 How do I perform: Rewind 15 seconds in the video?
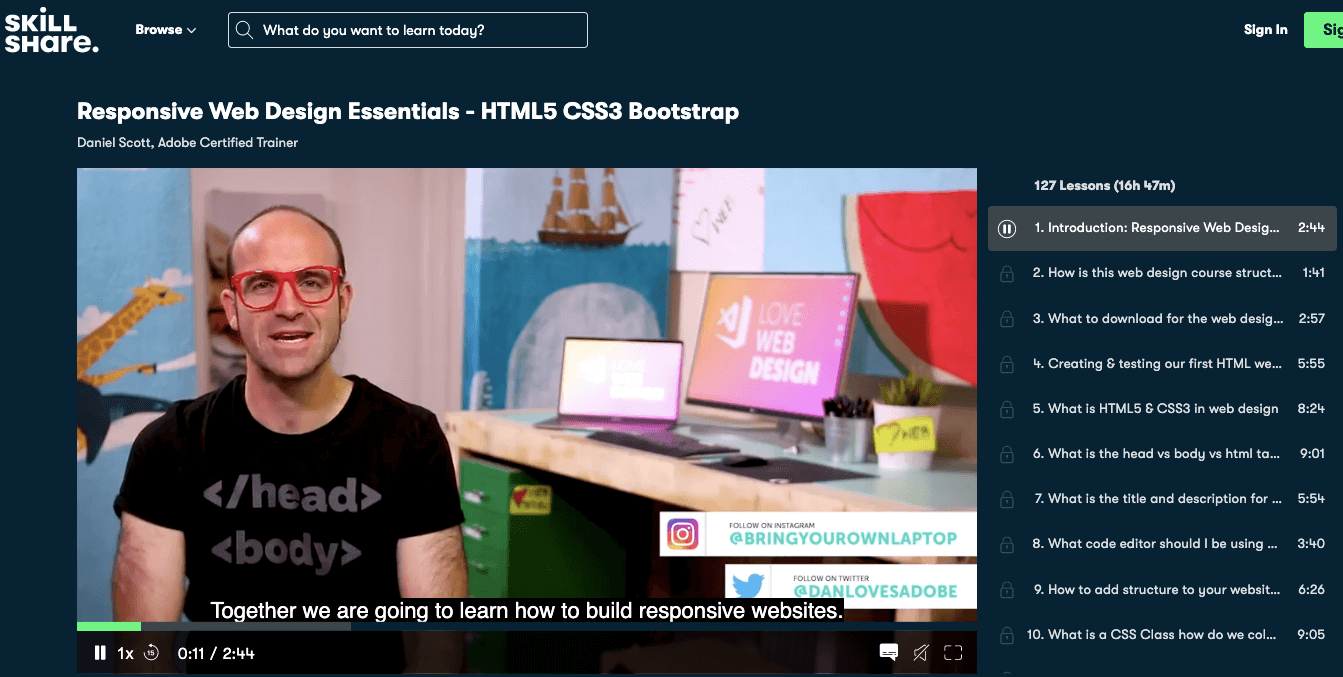(151, 653)
